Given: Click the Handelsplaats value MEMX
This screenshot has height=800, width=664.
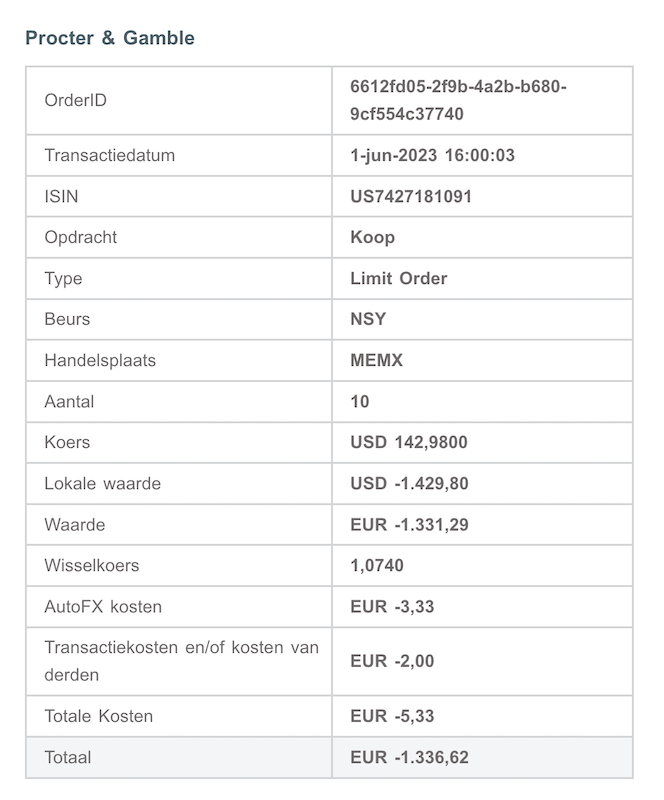Looking at the screenshot, I should (x=376, y=360).
